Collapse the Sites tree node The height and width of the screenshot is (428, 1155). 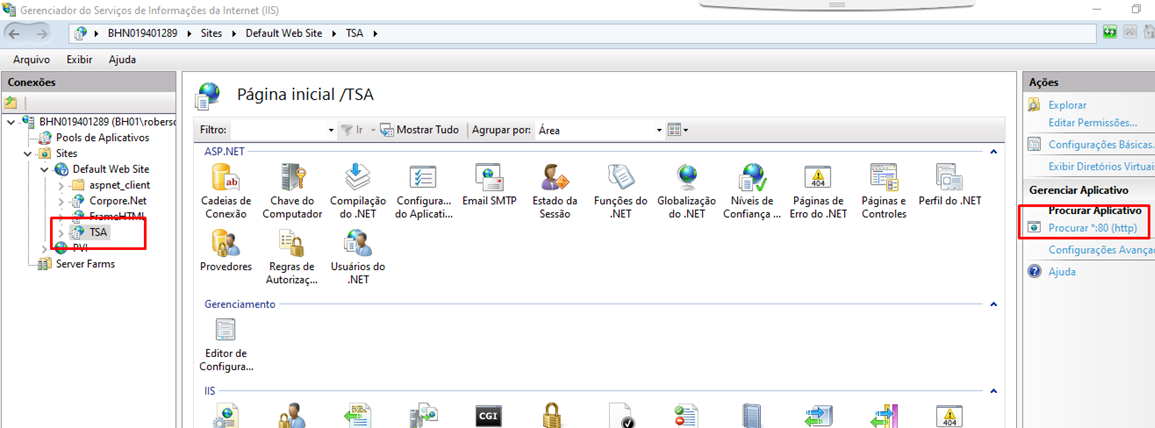(27, 153)
